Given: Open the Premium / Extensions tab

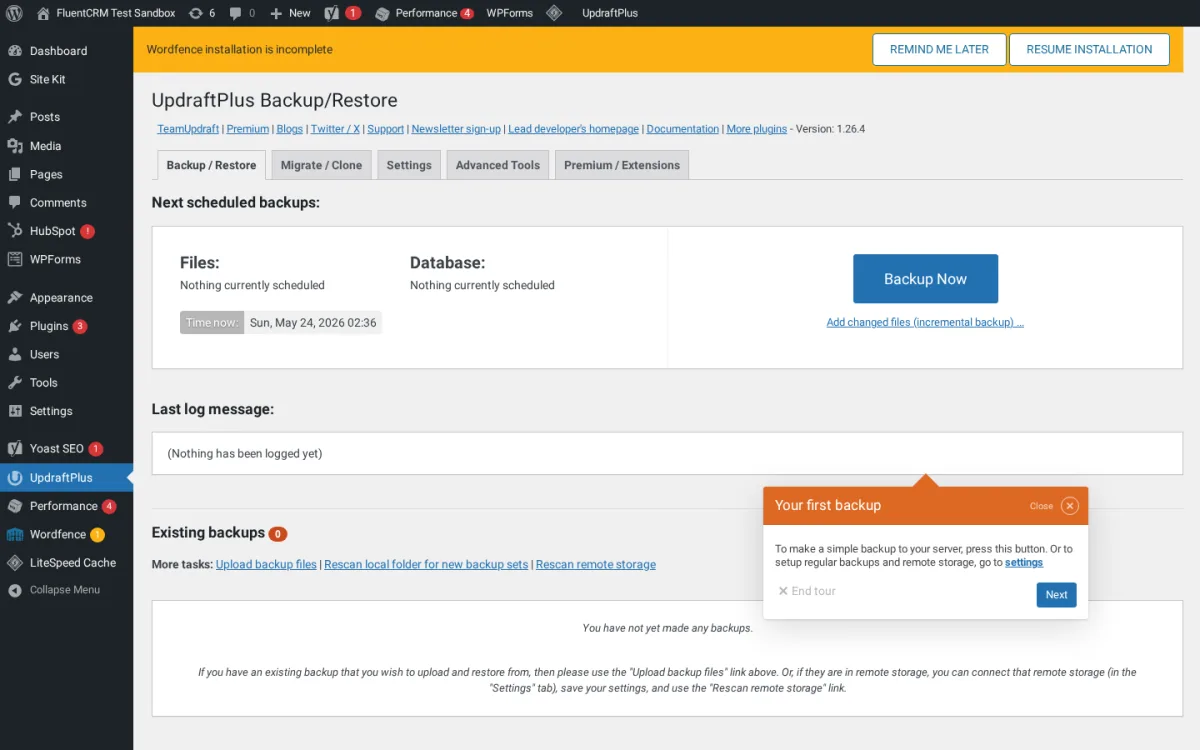Looking at the screenshot, I should 622,165.
